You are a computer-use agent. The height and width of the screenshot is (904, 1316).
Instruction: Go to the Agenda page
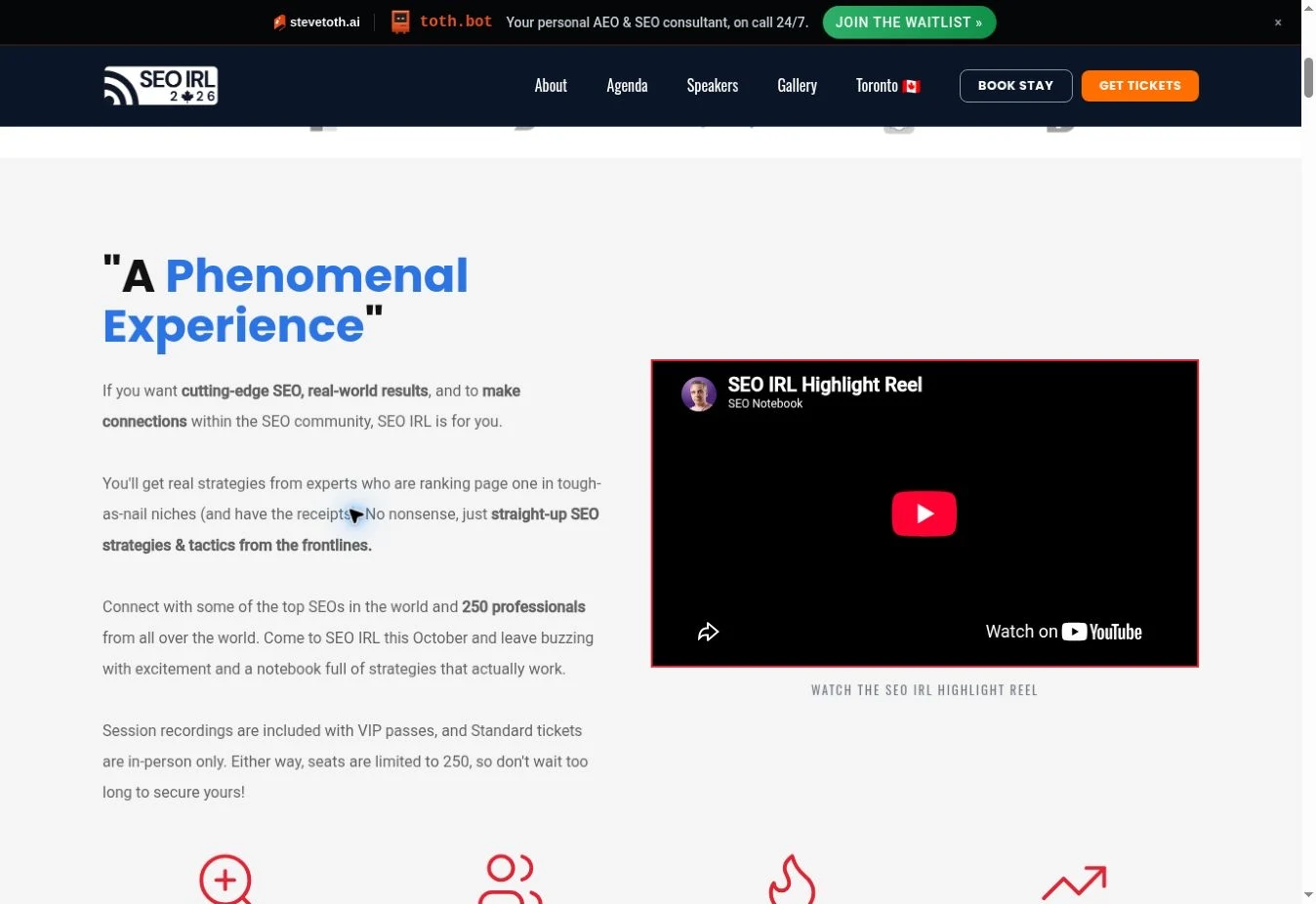click(x=627, y=86)
